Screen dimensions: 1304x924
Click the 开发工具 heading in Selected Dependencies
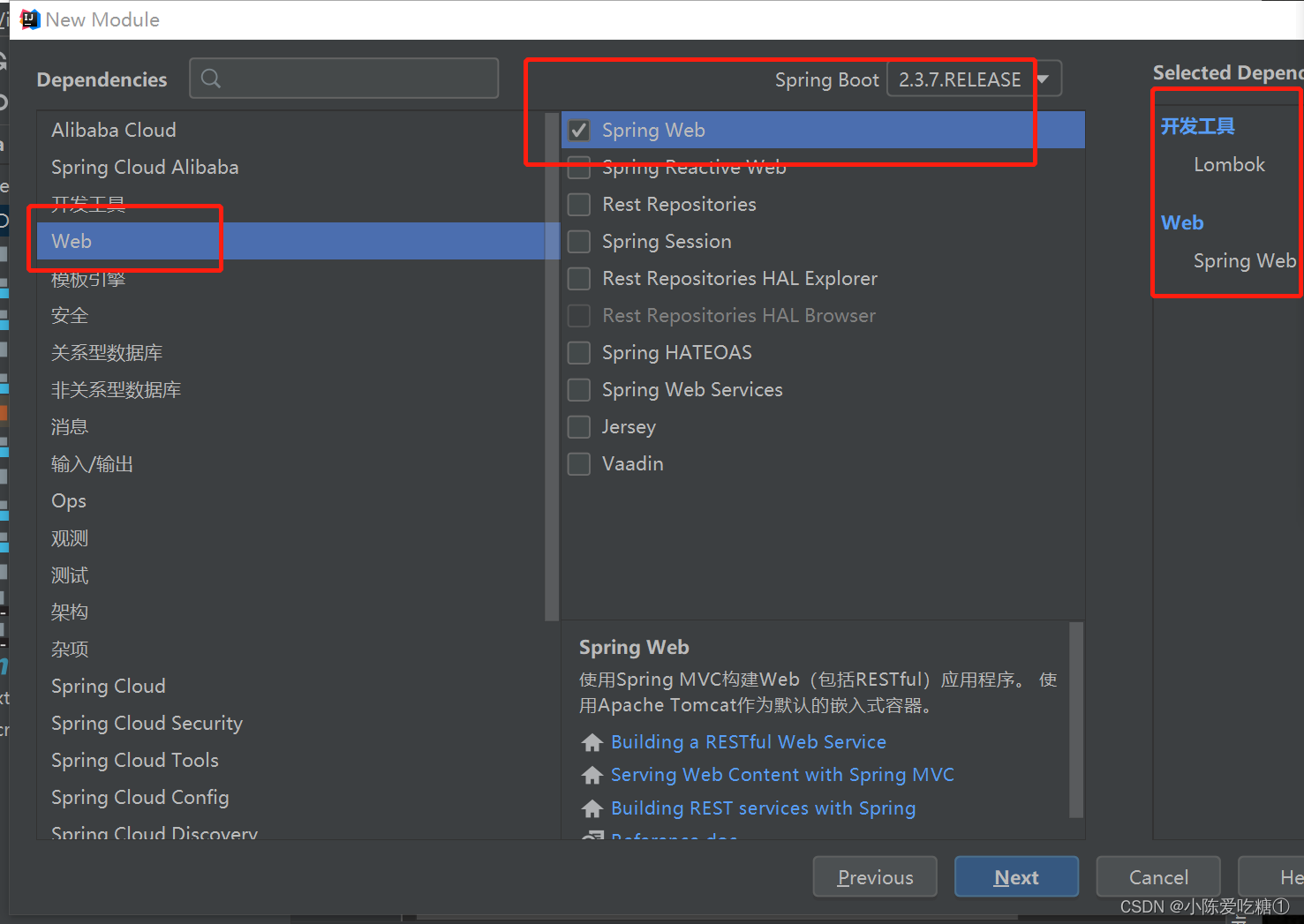point(1197,126)
